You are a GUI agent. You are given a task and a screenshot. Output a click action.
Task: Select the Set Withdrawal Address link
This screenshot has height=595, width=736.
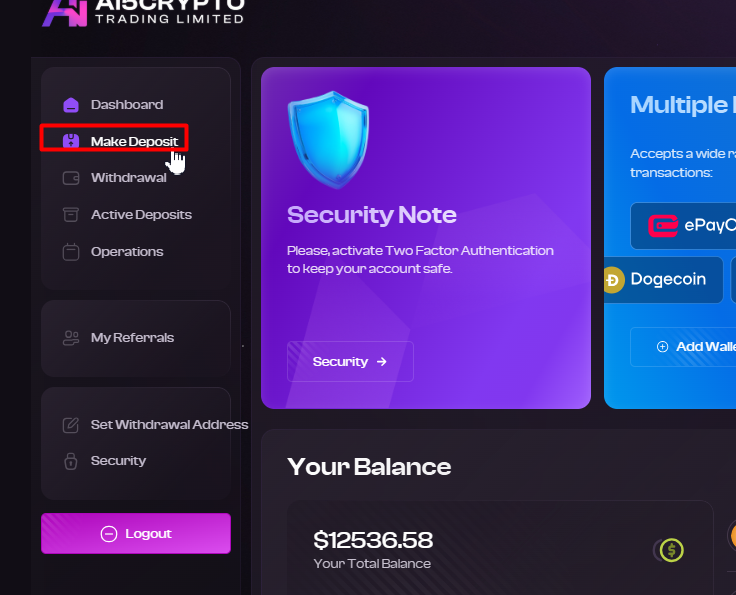[x=169, y=425]
